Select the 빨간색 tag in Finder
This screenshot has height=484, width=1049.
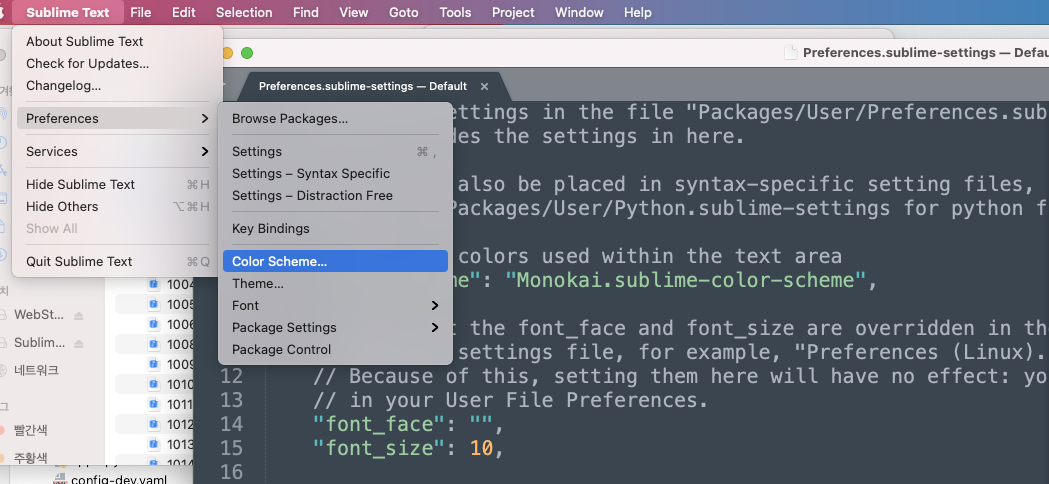pos(31,430)
